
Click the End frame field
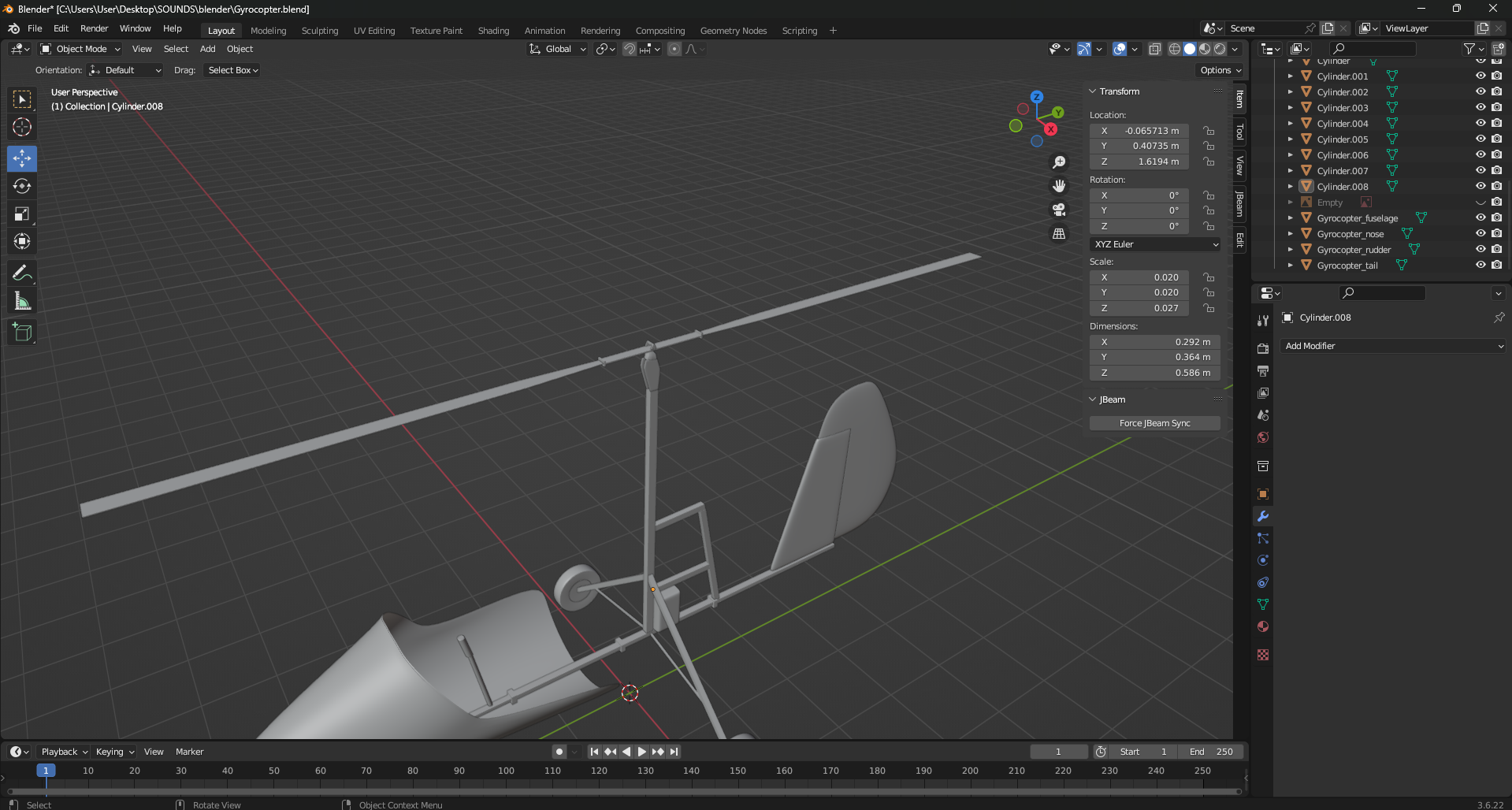click(x=1211, y=752)
